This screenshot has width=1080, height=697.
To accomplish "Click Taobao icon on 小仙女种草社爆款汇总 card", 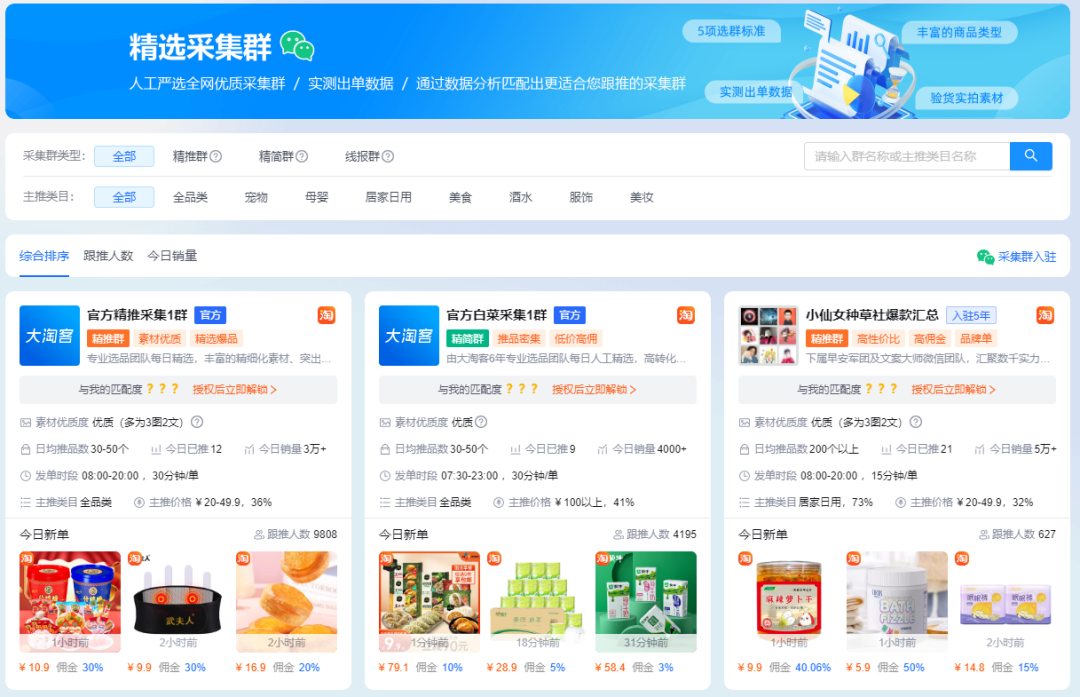I will [1045, 315].
